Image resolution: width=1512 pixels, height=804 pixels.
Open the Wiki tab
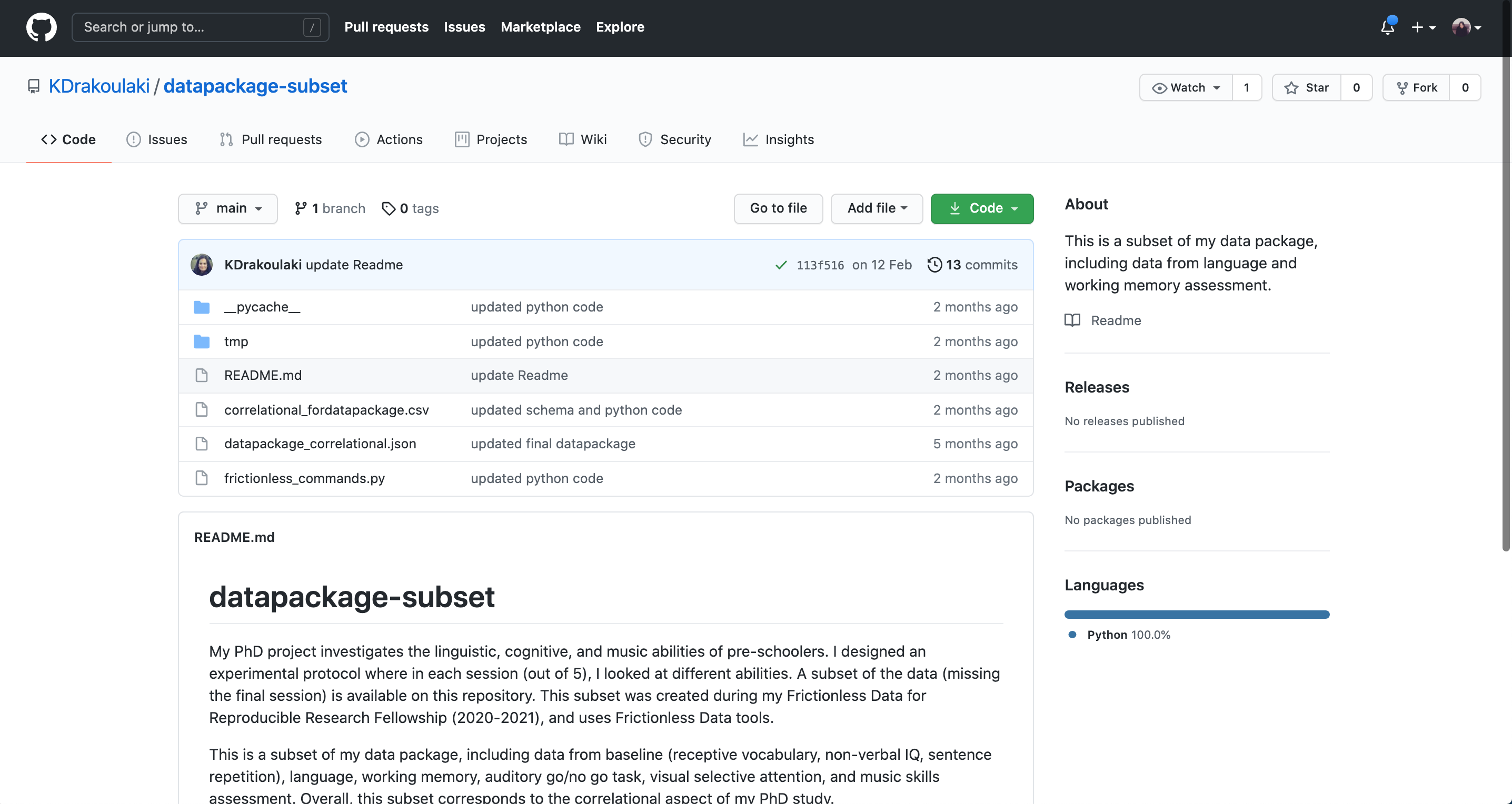click(x=583, y=139)
